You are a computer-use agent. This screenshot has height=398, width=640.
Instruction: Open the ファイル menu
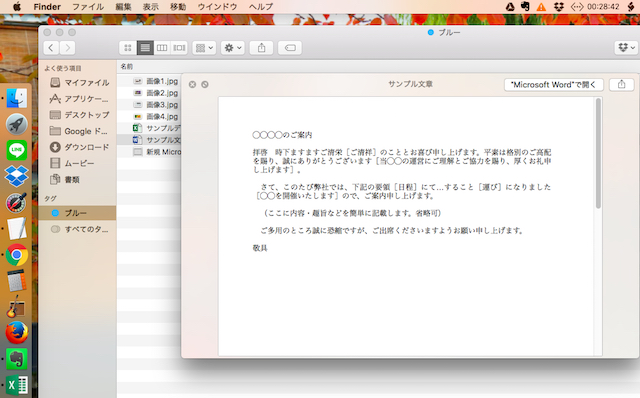click(x=88, y=7)
